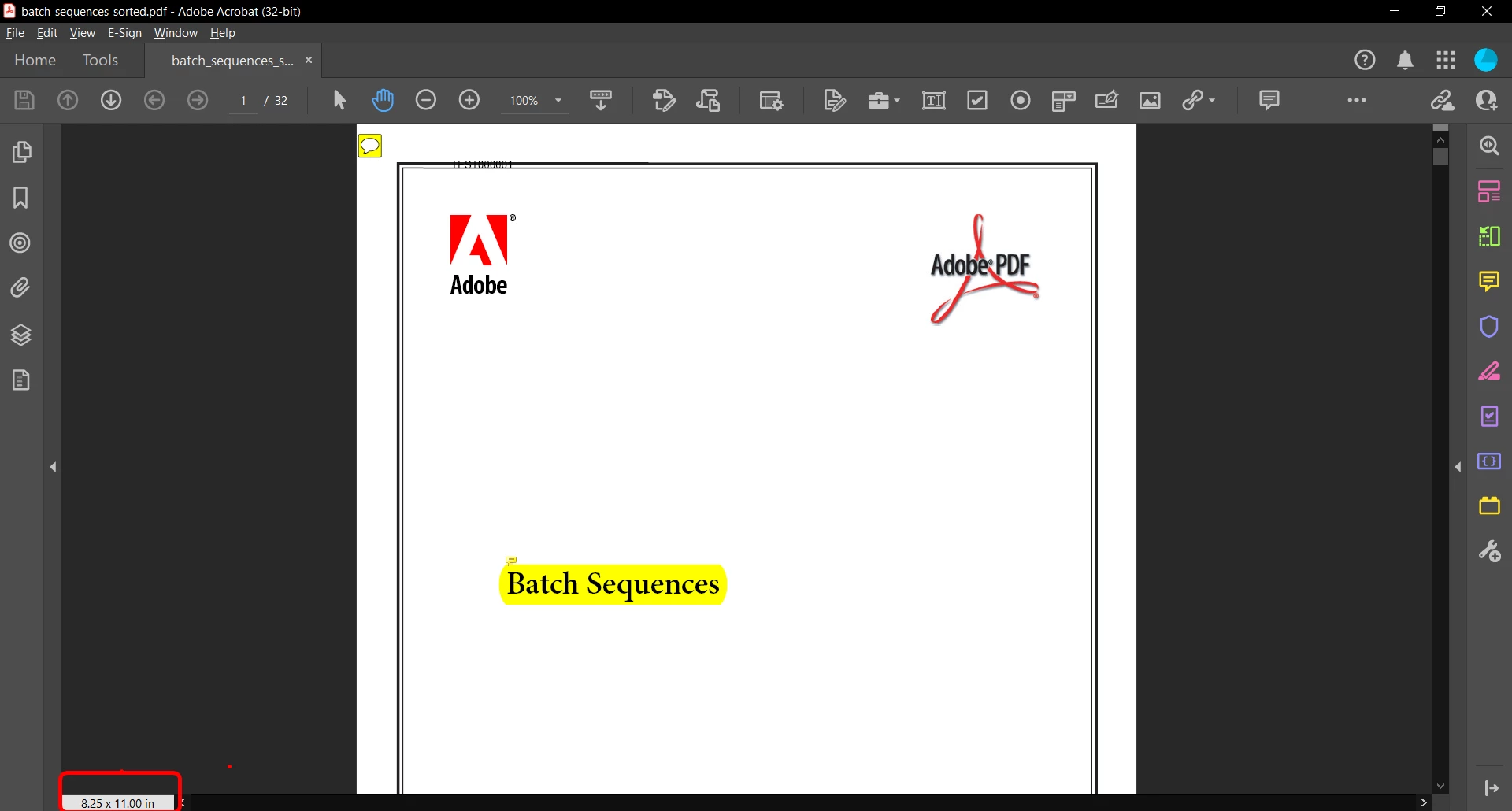Click the share with others person icon
The image size is (1512, 811).
coord(1487,101)
